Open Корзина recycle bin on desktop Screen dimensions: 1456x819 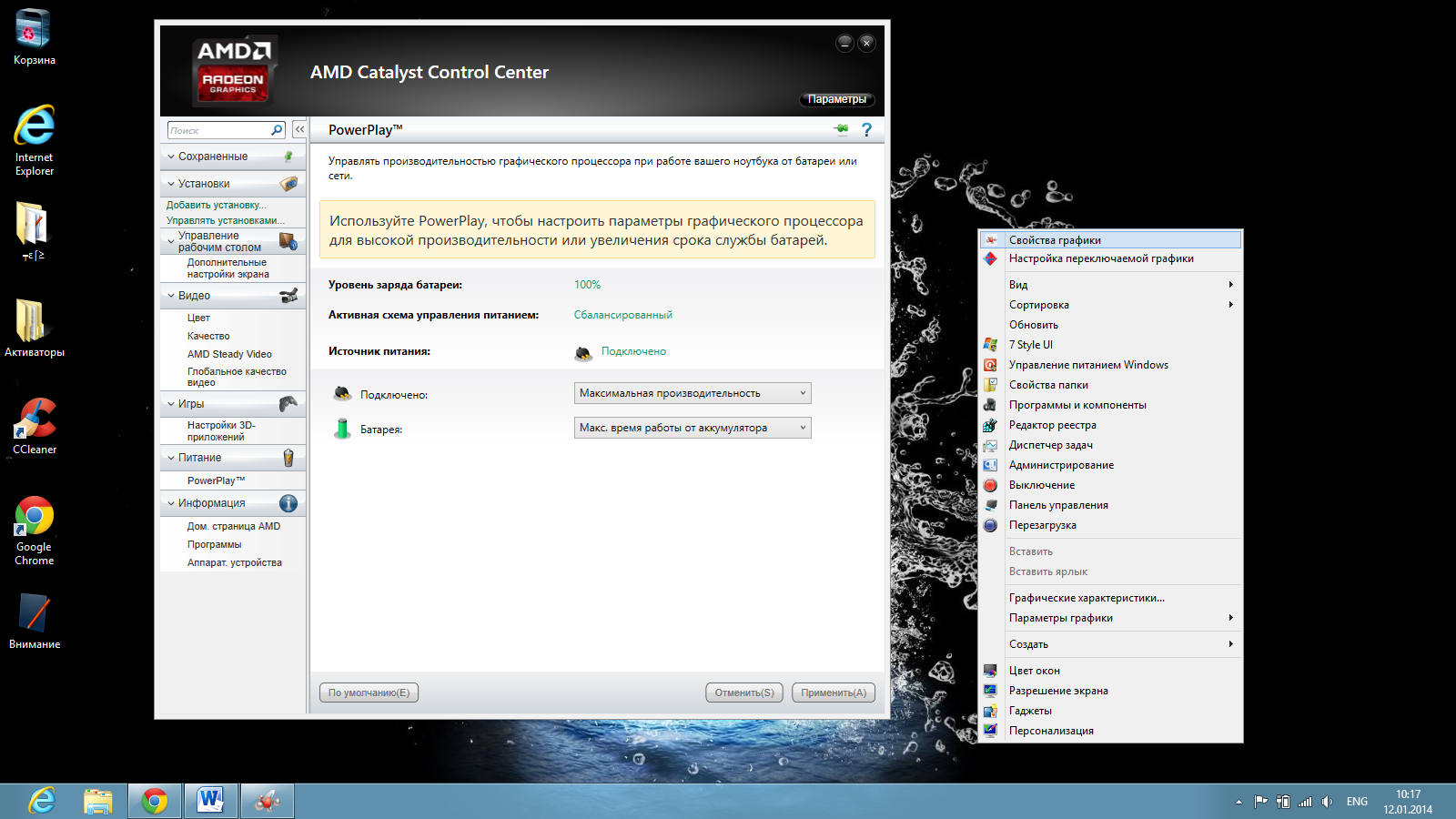point(34,37)
